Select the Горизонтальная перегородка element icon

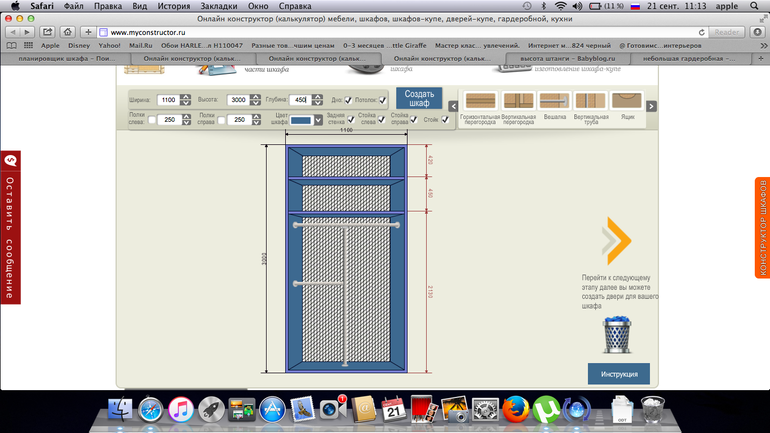(481, 101)
